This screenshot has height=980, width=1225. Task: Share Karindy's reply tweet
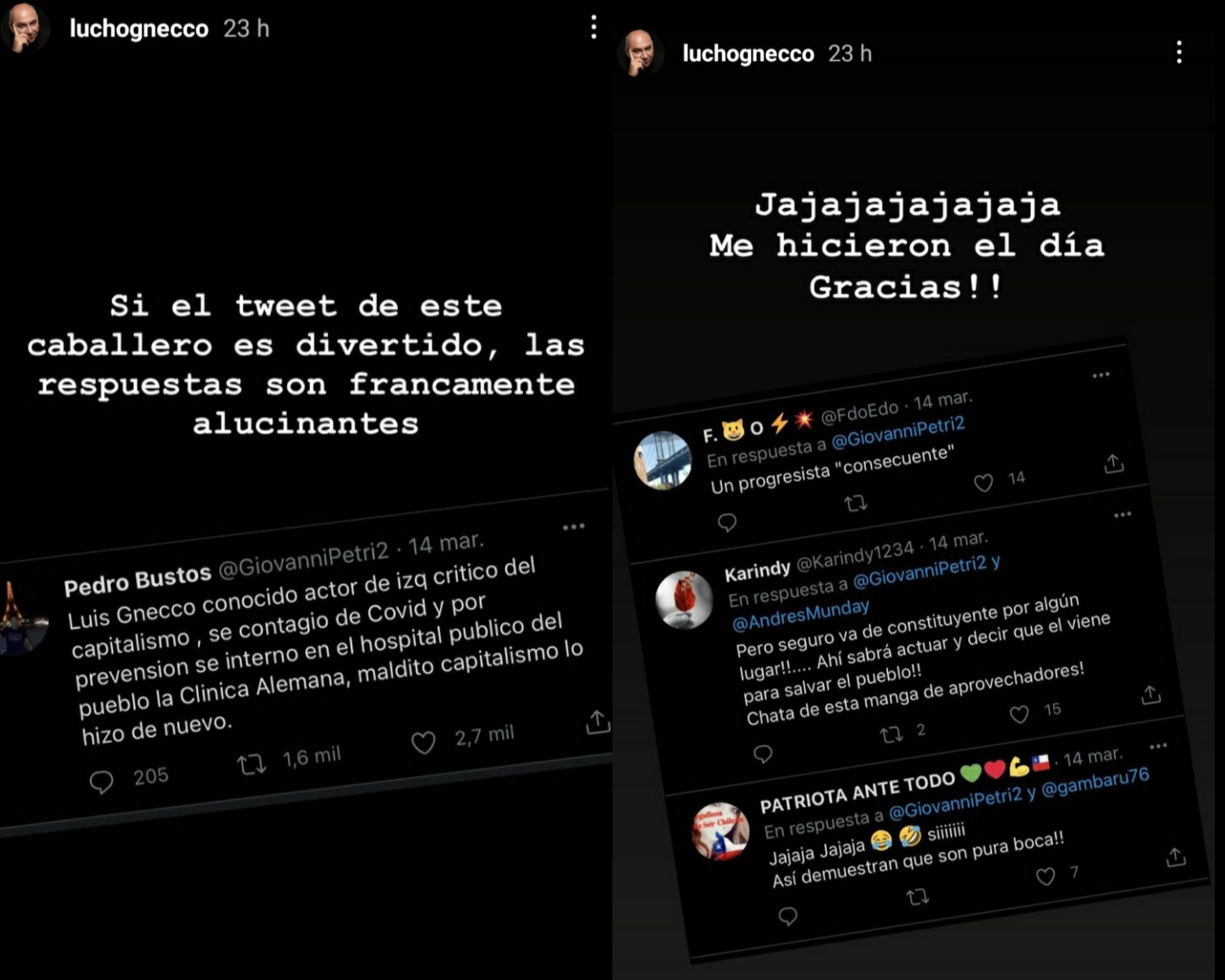(x=1150, y=695)
